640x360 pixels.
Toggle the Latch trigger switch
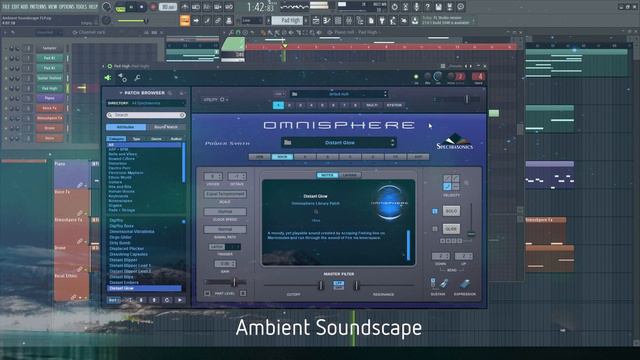coord(224,247)
